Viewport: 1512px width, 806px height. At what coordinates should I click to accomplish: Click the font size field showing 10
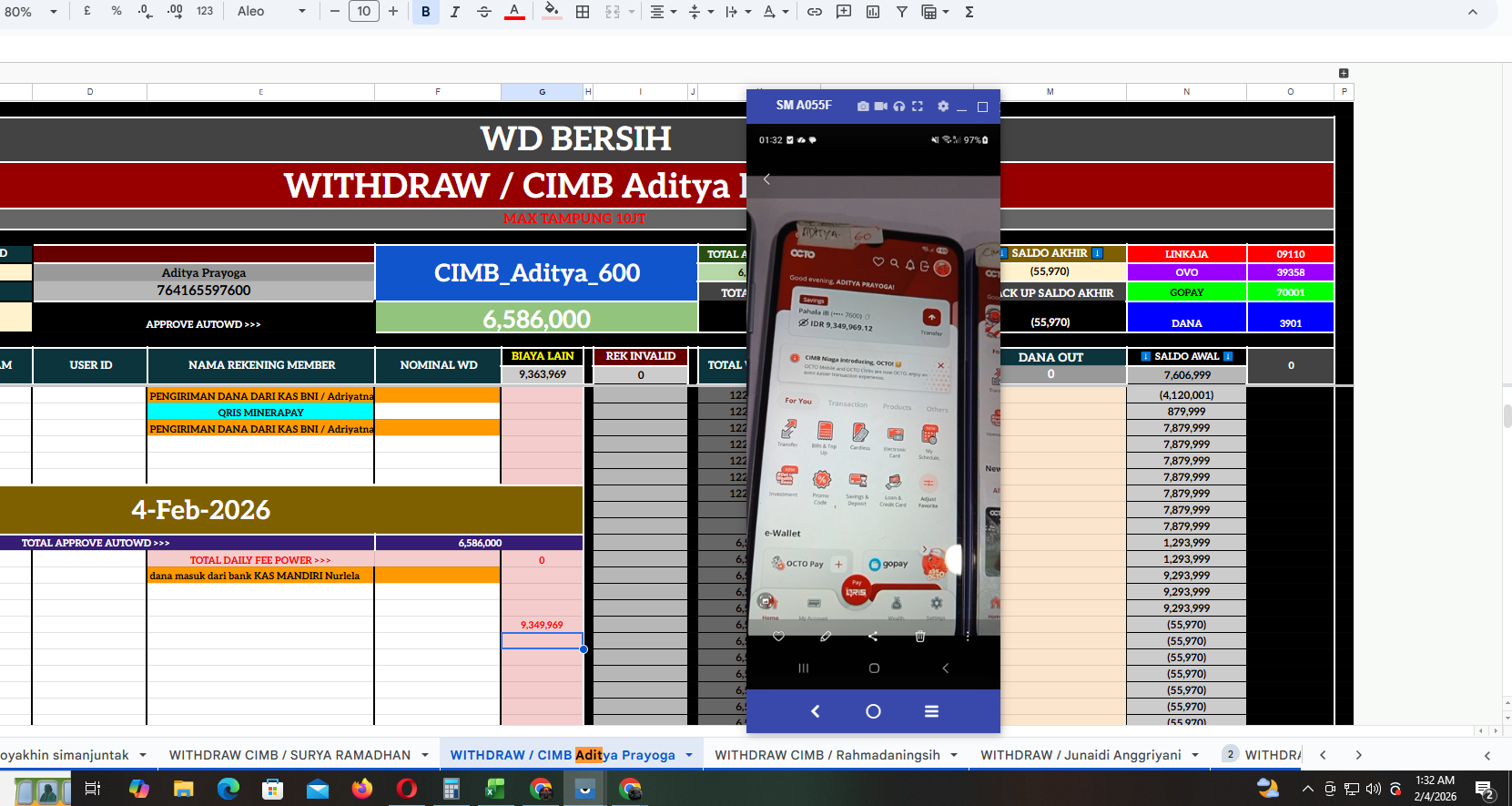(x=364, y=11)
